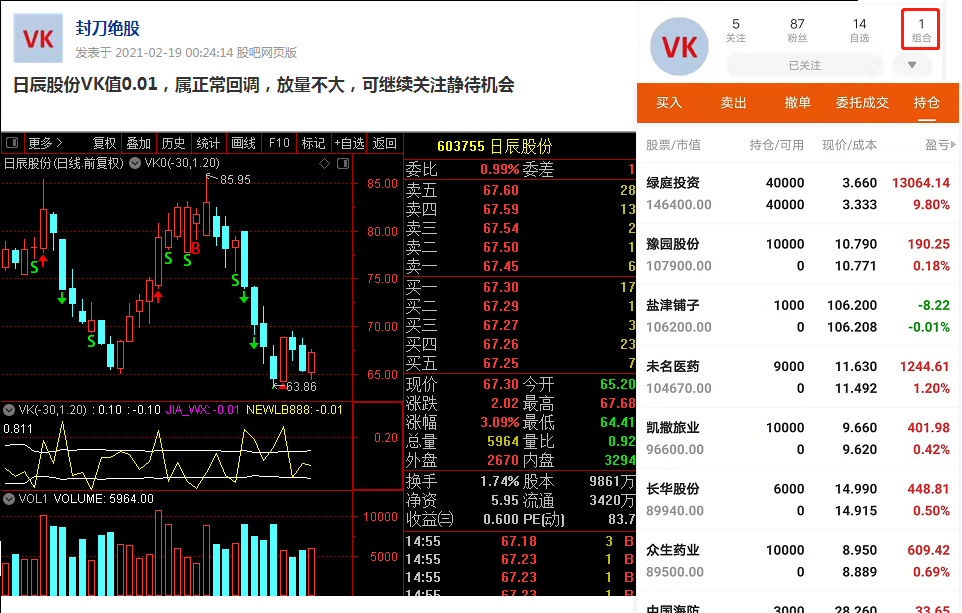Click the 日辰股份(日线.前复权) chart title

(x=64, y=163)
